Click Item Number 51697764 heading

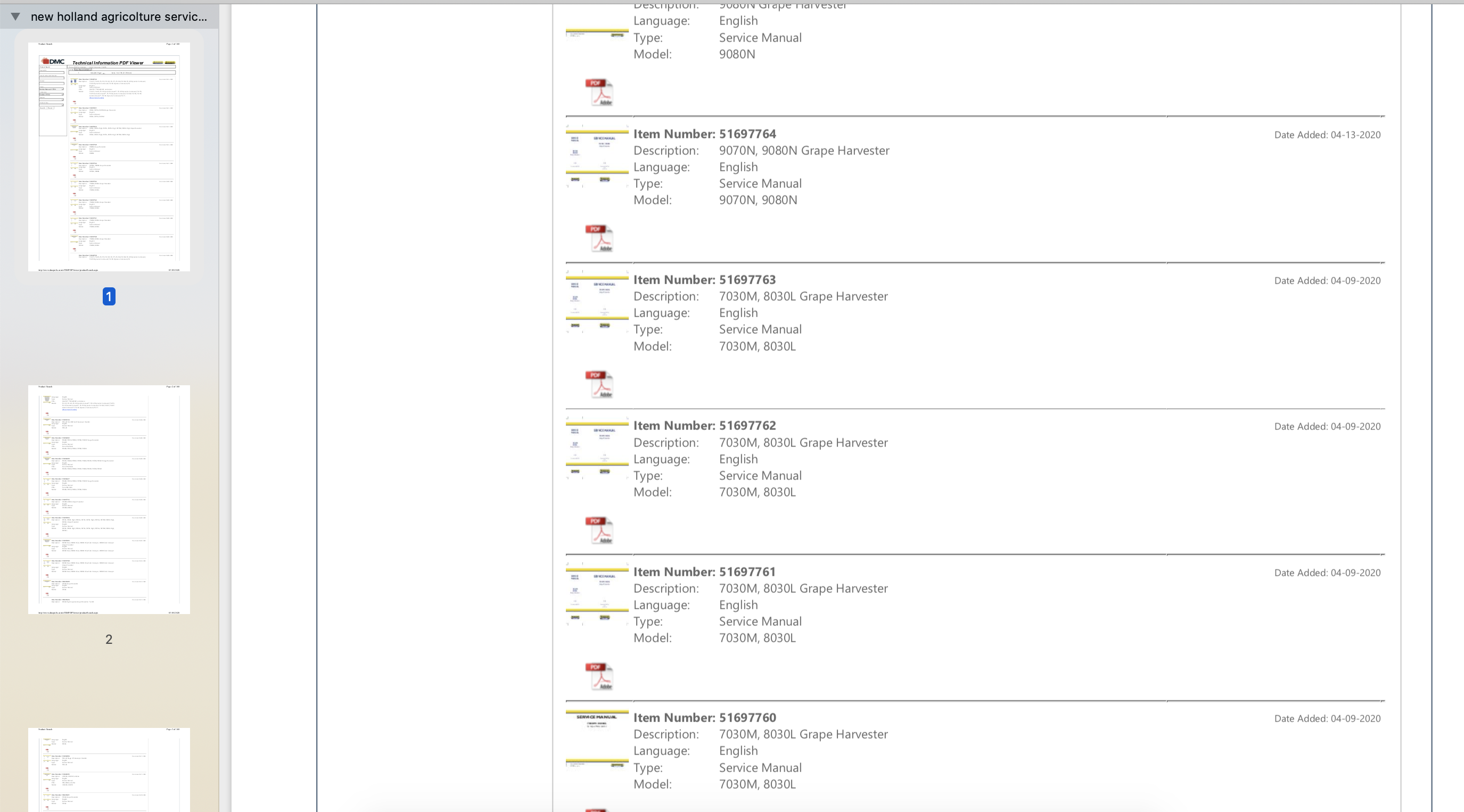(x=704, y=134)
